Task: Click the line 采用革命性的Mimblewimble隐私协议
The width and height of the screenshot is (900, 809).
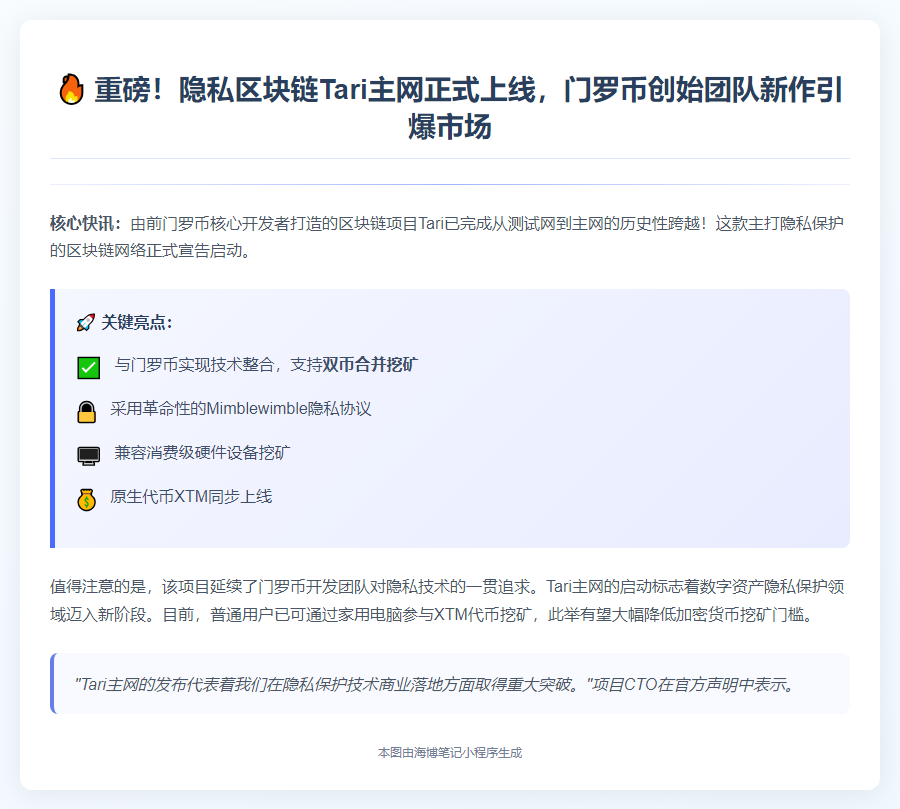Action: (x=240, y=409)
